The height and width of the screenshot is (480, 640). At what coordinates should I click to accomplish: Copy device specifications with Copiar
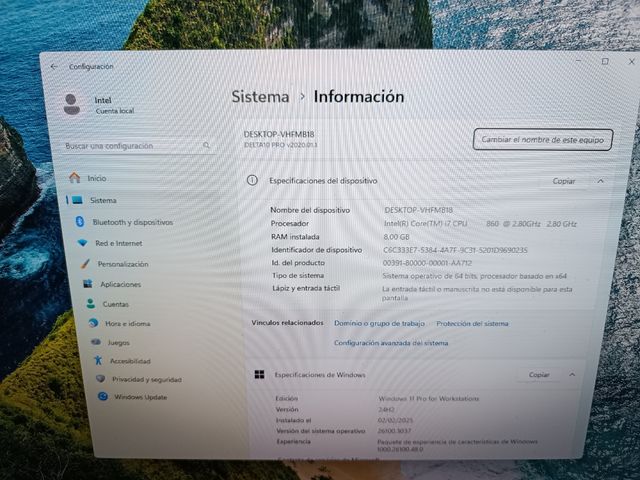click(x=564, y=181)
